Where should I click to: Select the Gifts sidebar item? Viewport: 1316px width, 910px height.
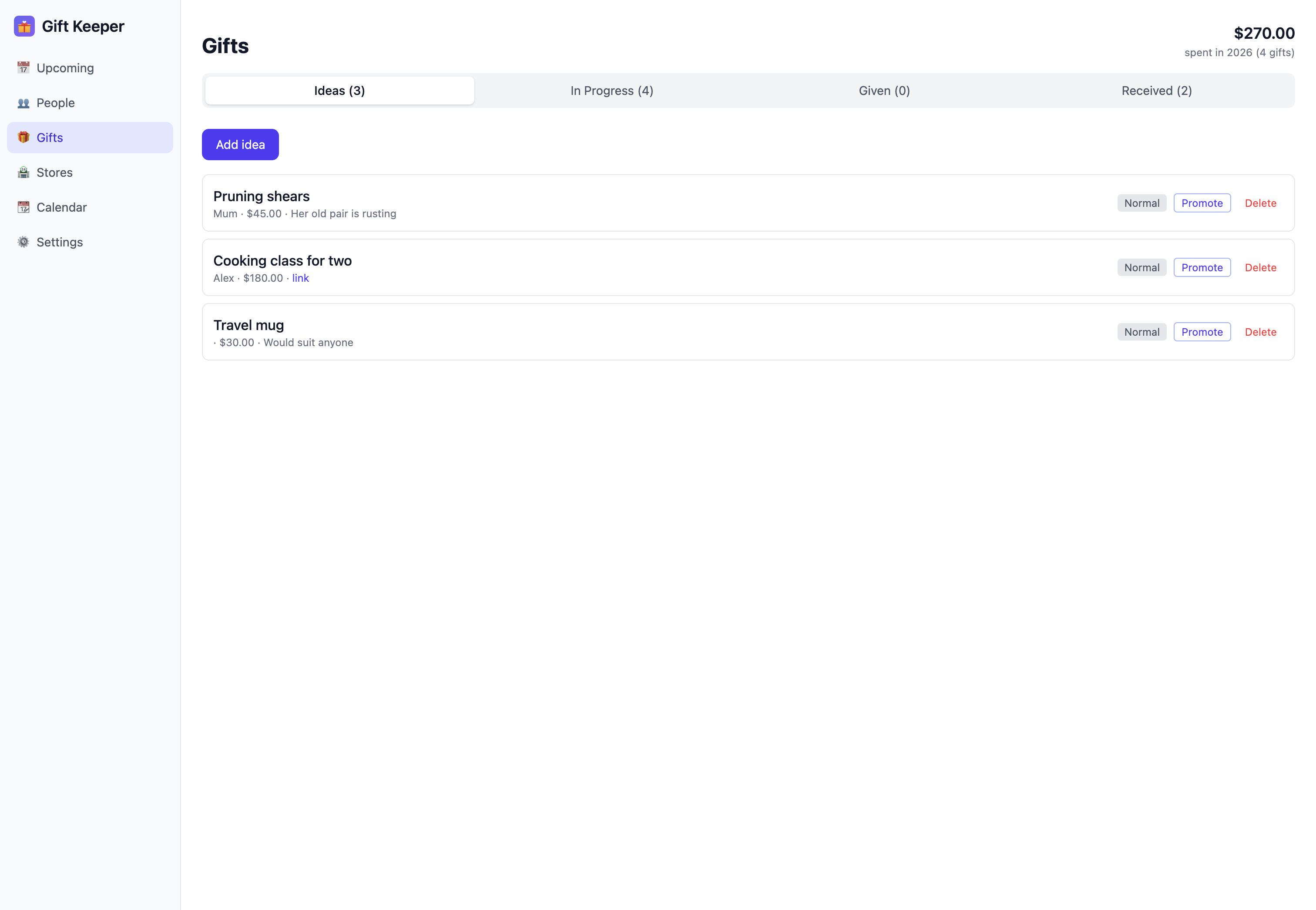pos(90,138)
